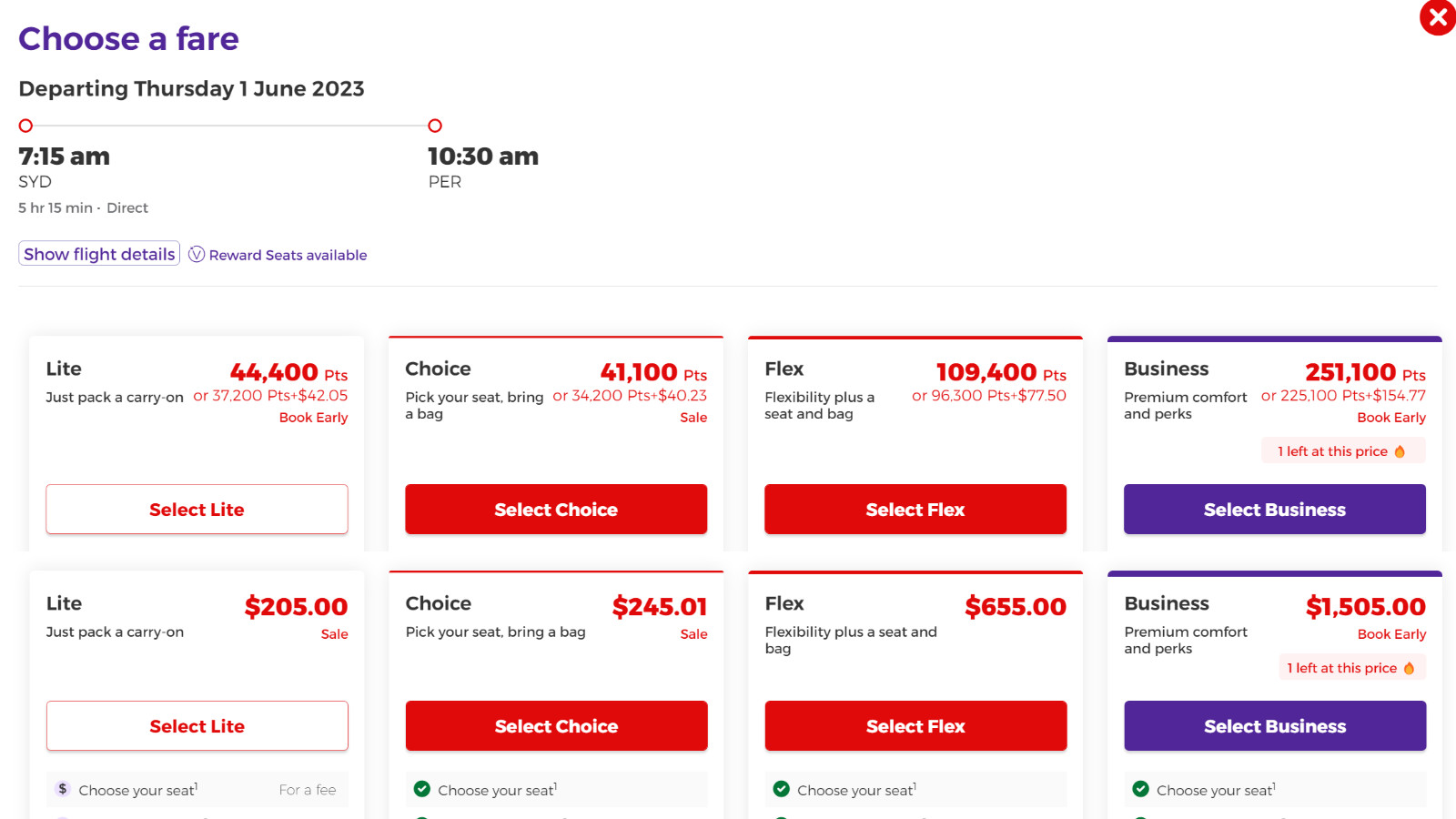Click the green check under Flex fare
1456x819 pixels.
pos(782,789)
